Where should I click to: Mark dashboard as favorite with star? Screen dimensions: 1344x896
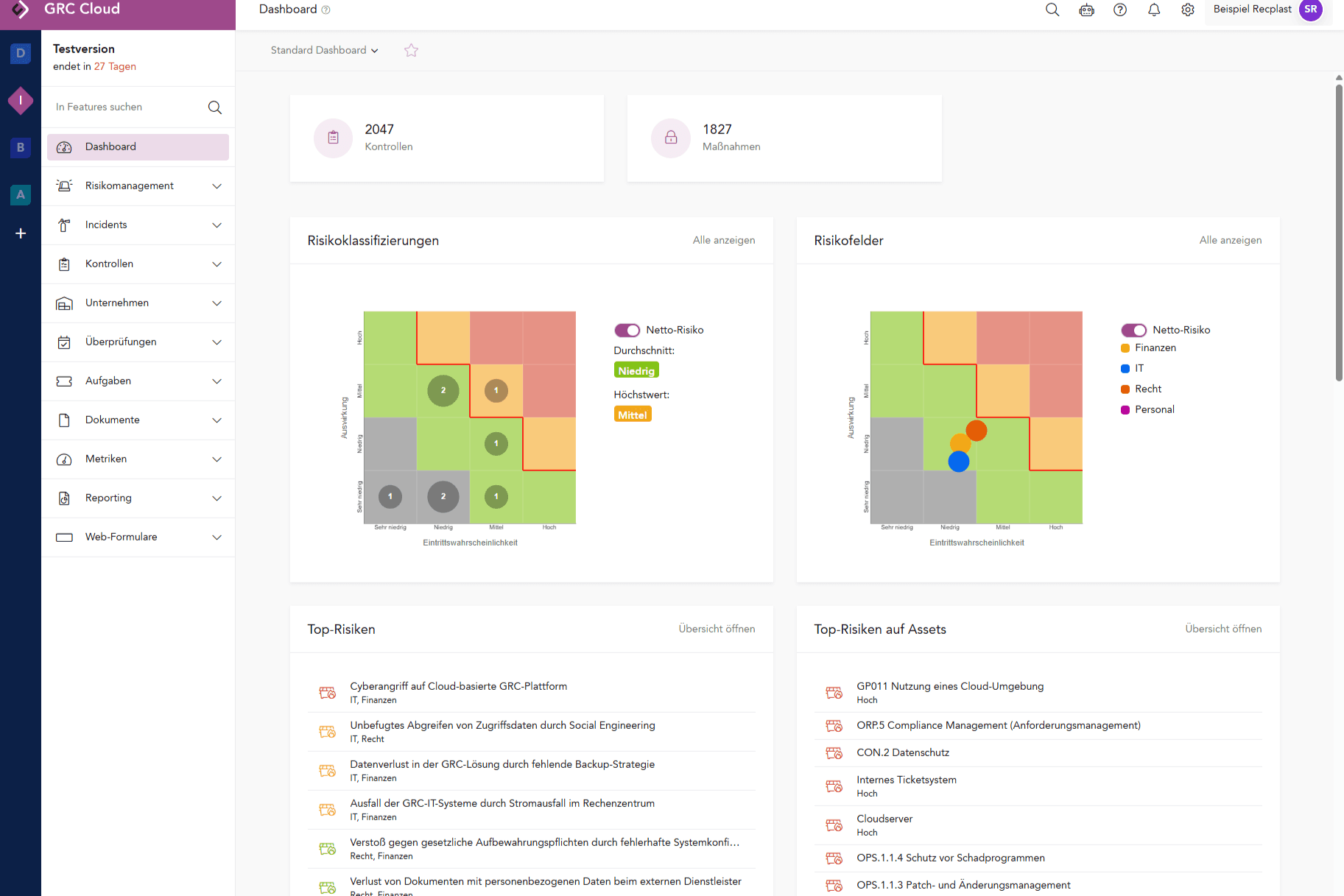click(411, 50)
